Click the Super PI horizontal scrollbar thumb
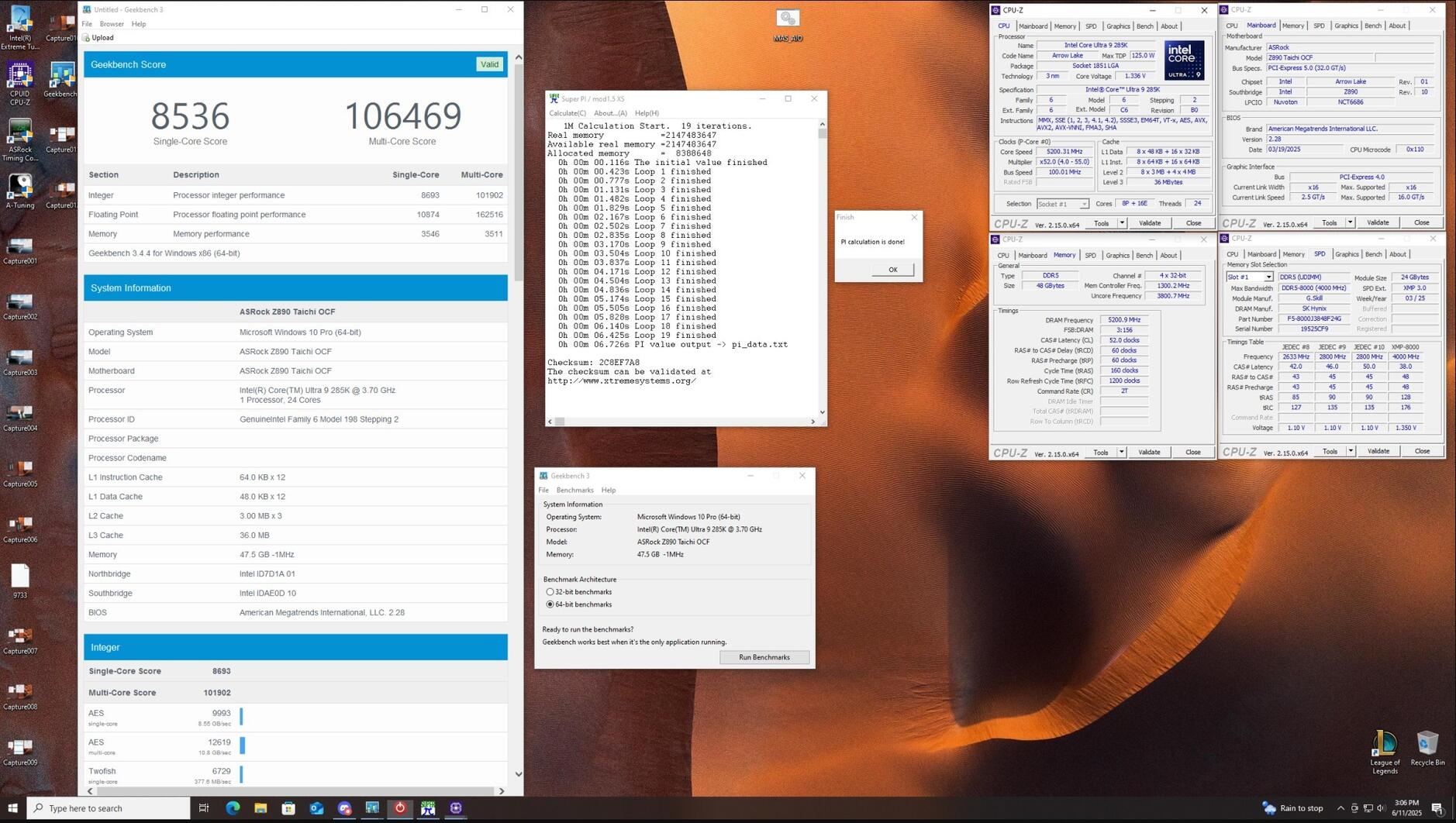1456x823 pixels. tap(559, 422)
